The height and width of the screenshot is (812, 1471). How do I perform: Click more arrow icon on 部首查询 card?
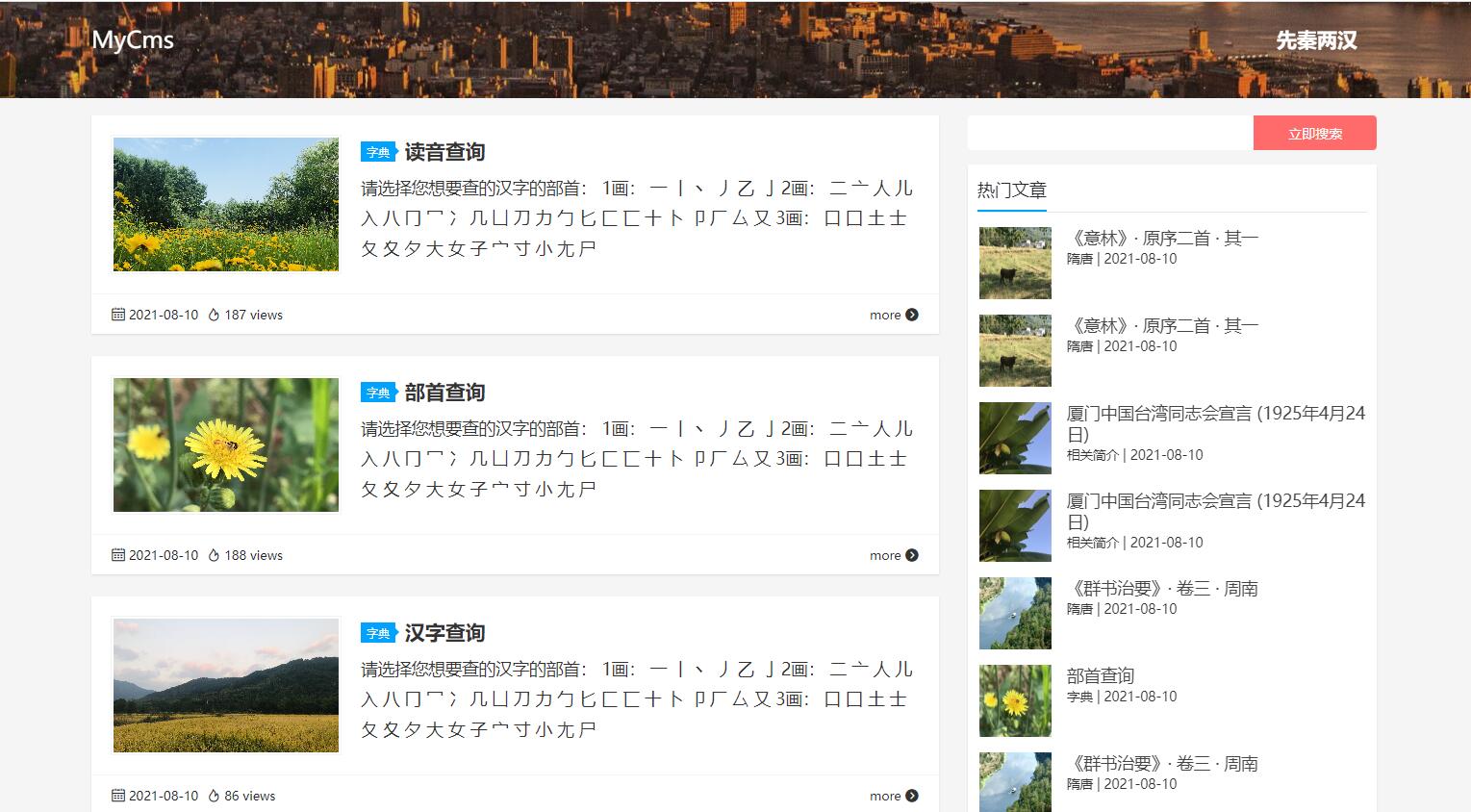[912, 555]
